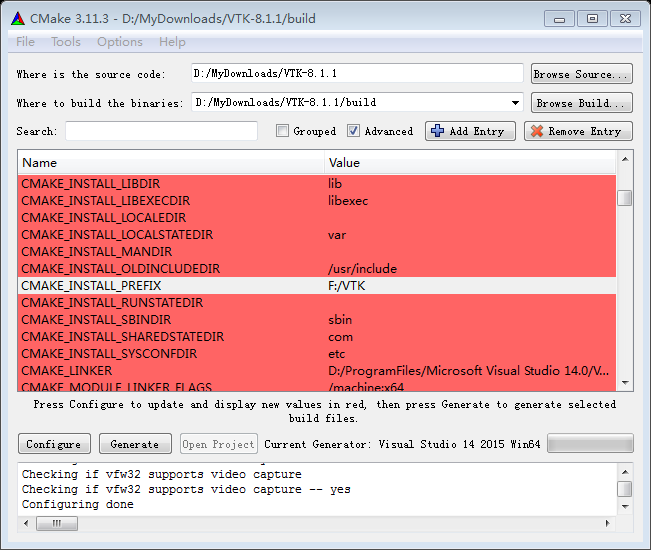Click the Configure button
651x550 pixels.
coord(54,444)
